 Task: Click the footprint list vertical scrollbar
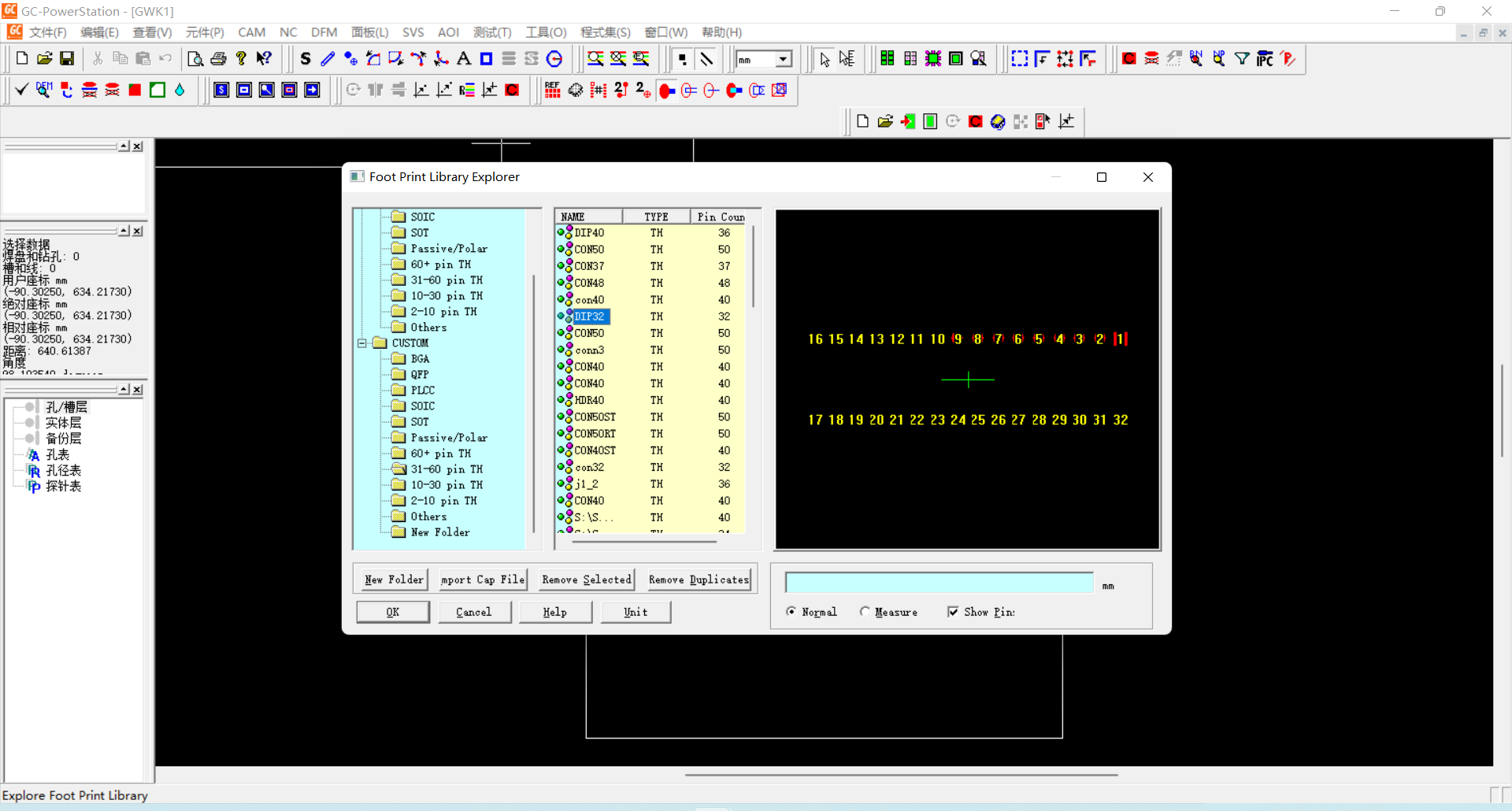(752, 268)
